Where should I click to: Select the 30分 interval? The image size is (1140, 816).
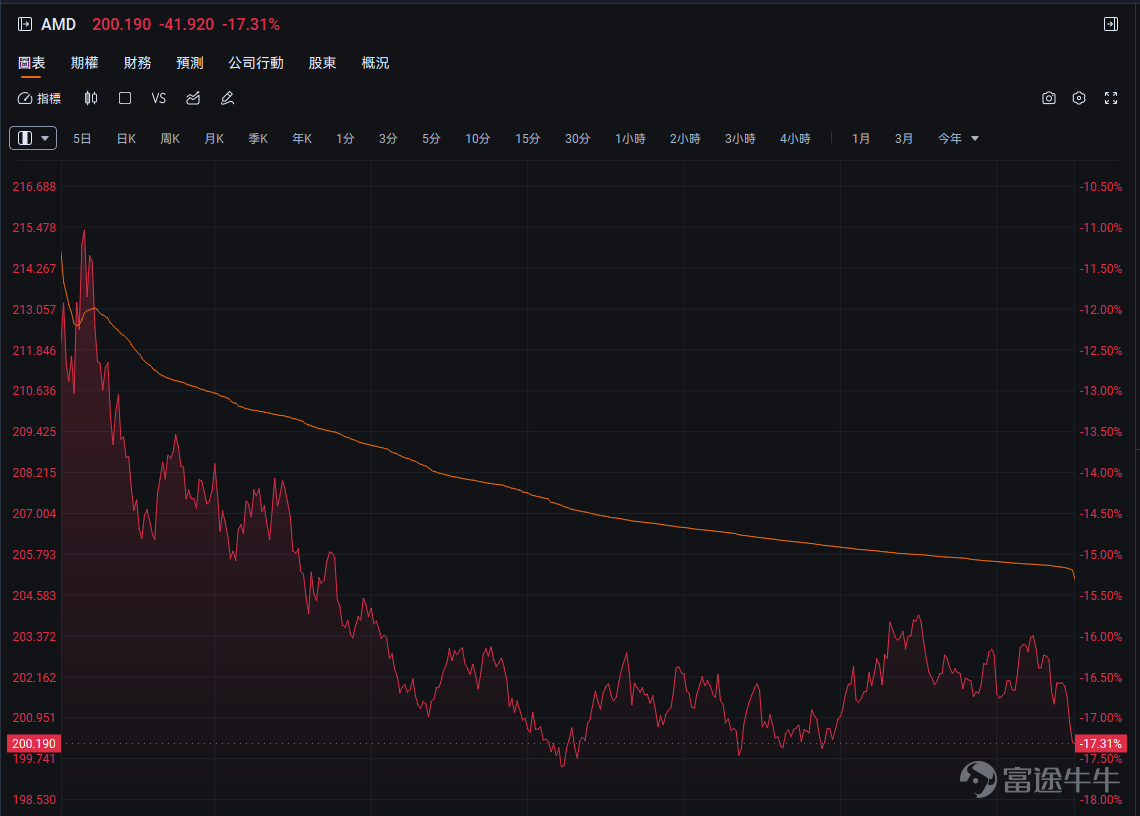click(578, 138)
